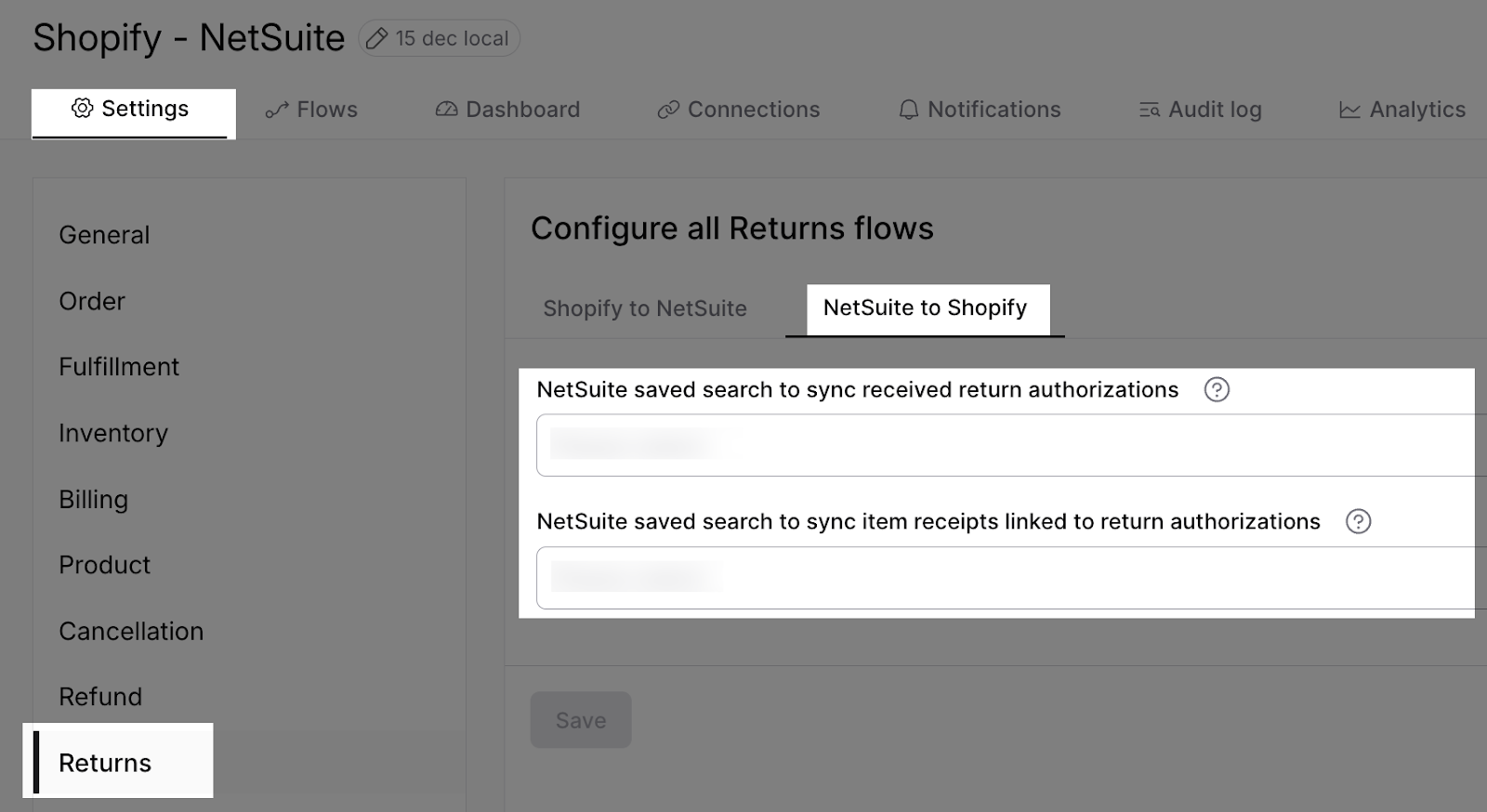Viewport: 1487px width, 812px height.
Task: Click the Shopify - NetSuite title
Action: [189, 38]
